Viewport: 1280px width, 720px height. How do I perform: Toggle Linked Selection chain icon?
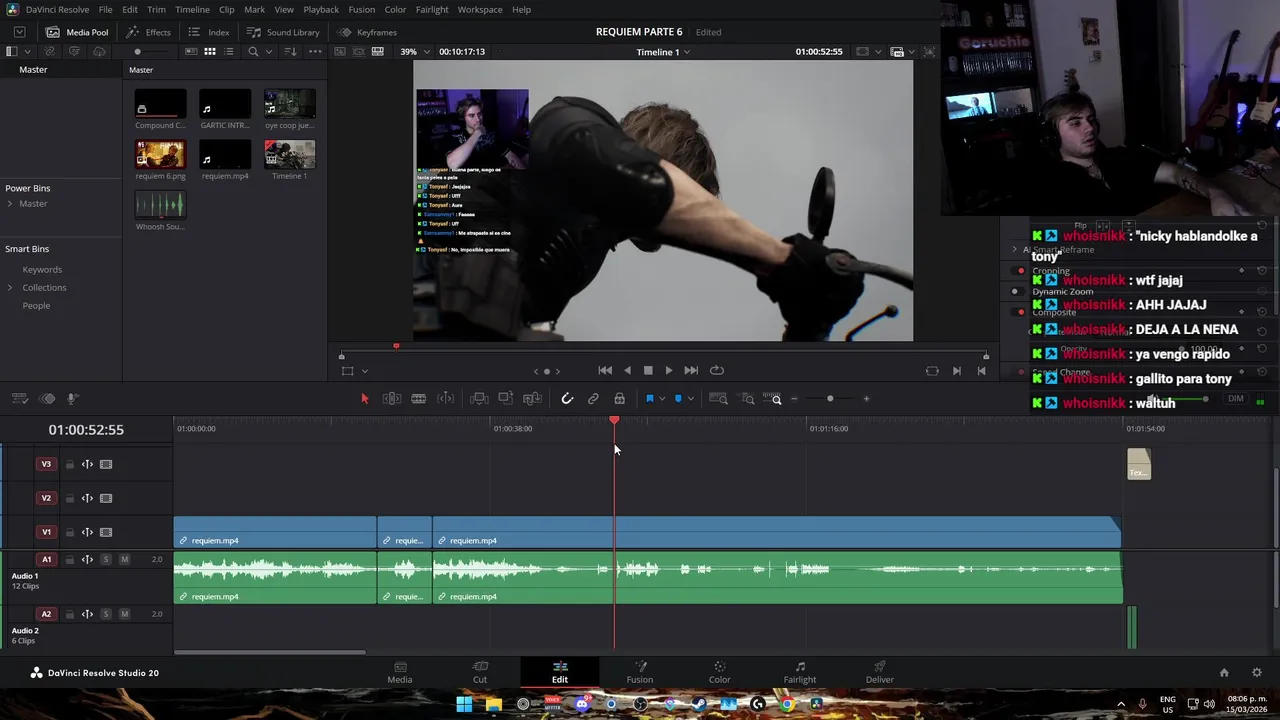click(593, 399)
